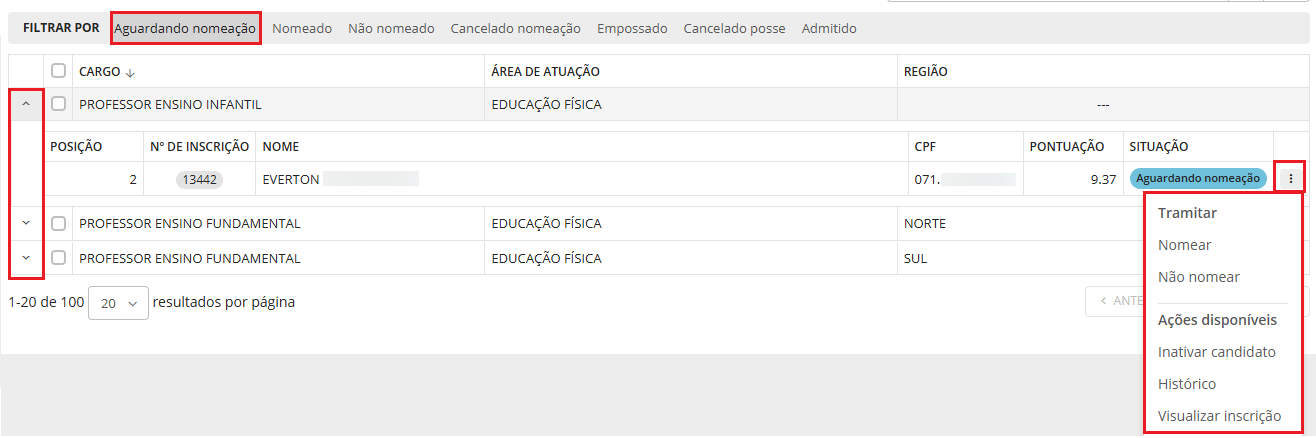Choose Nomear from the context menu
Screen dimensions: 1316x438
[x=1184, y=245]
